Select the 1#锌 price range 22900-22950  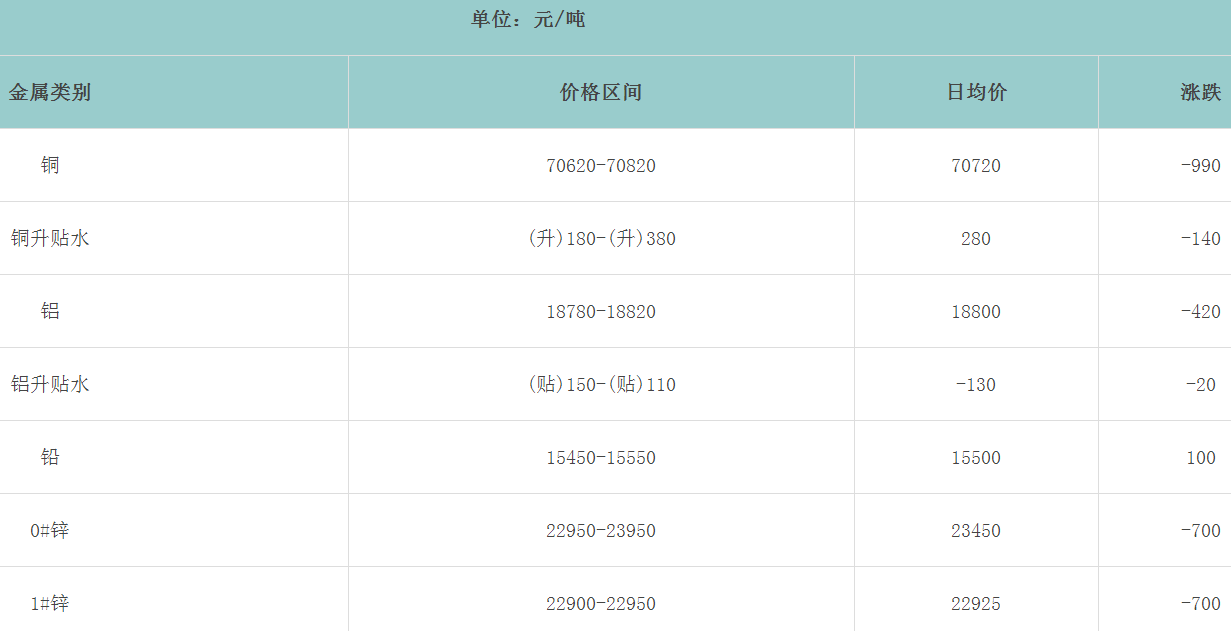pyautogui.click(x=601, y=604)
